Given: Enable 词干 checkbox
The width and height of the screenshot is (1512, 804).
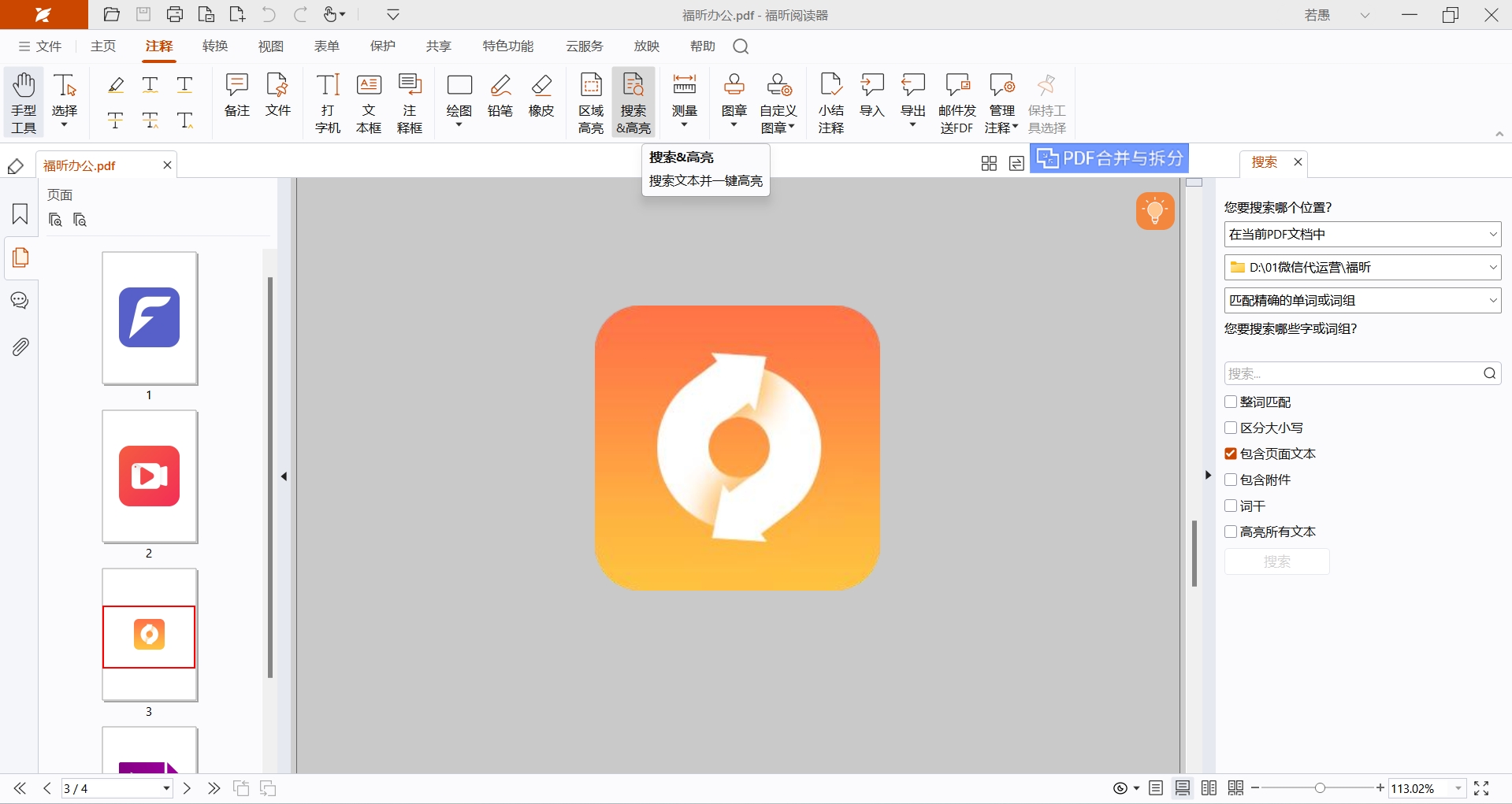Looking at the screenshot, I should click(x=1231, y=506).
